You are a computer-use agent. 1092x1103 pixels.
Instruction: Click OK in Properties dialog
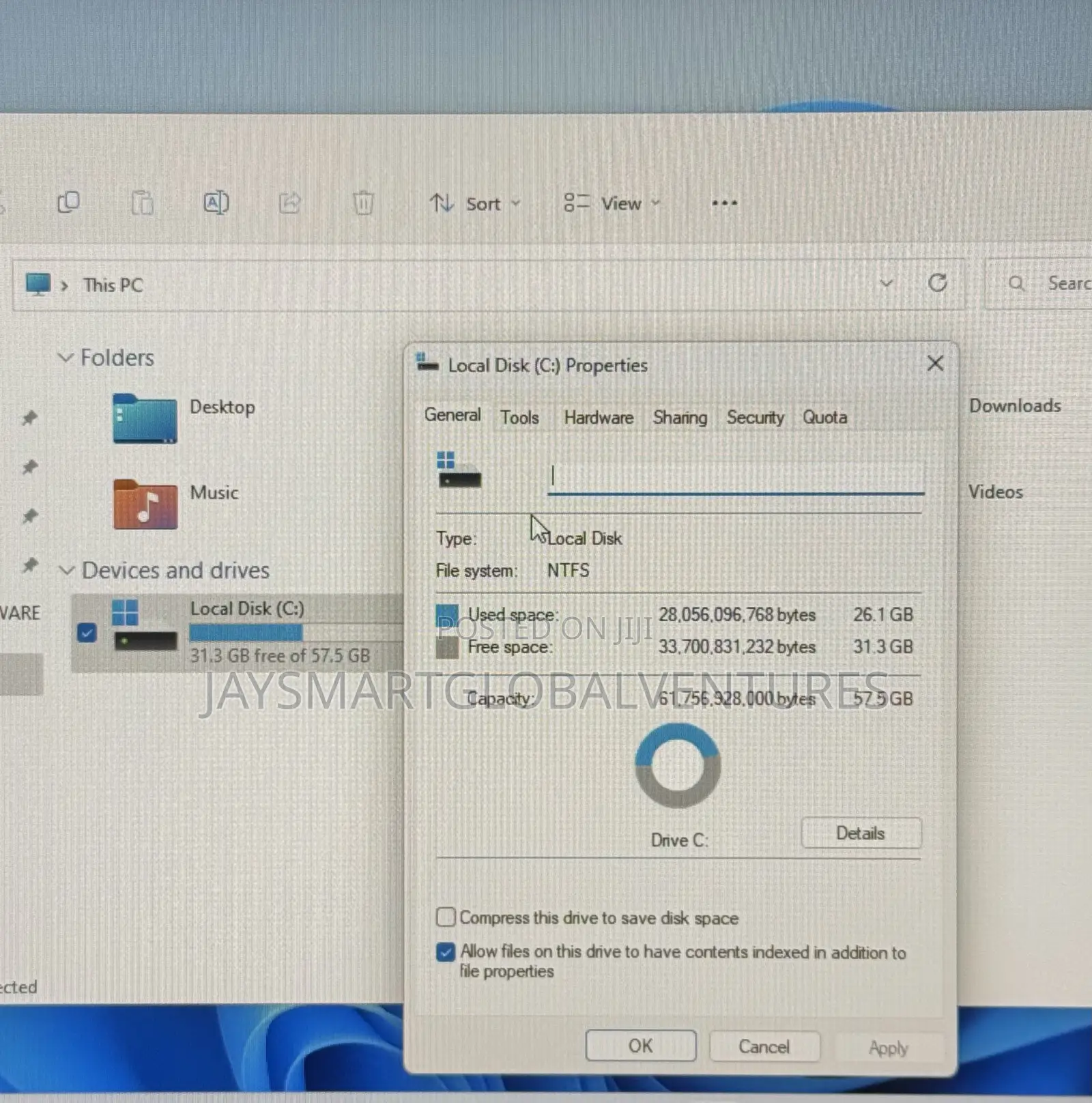point(641,1046)
